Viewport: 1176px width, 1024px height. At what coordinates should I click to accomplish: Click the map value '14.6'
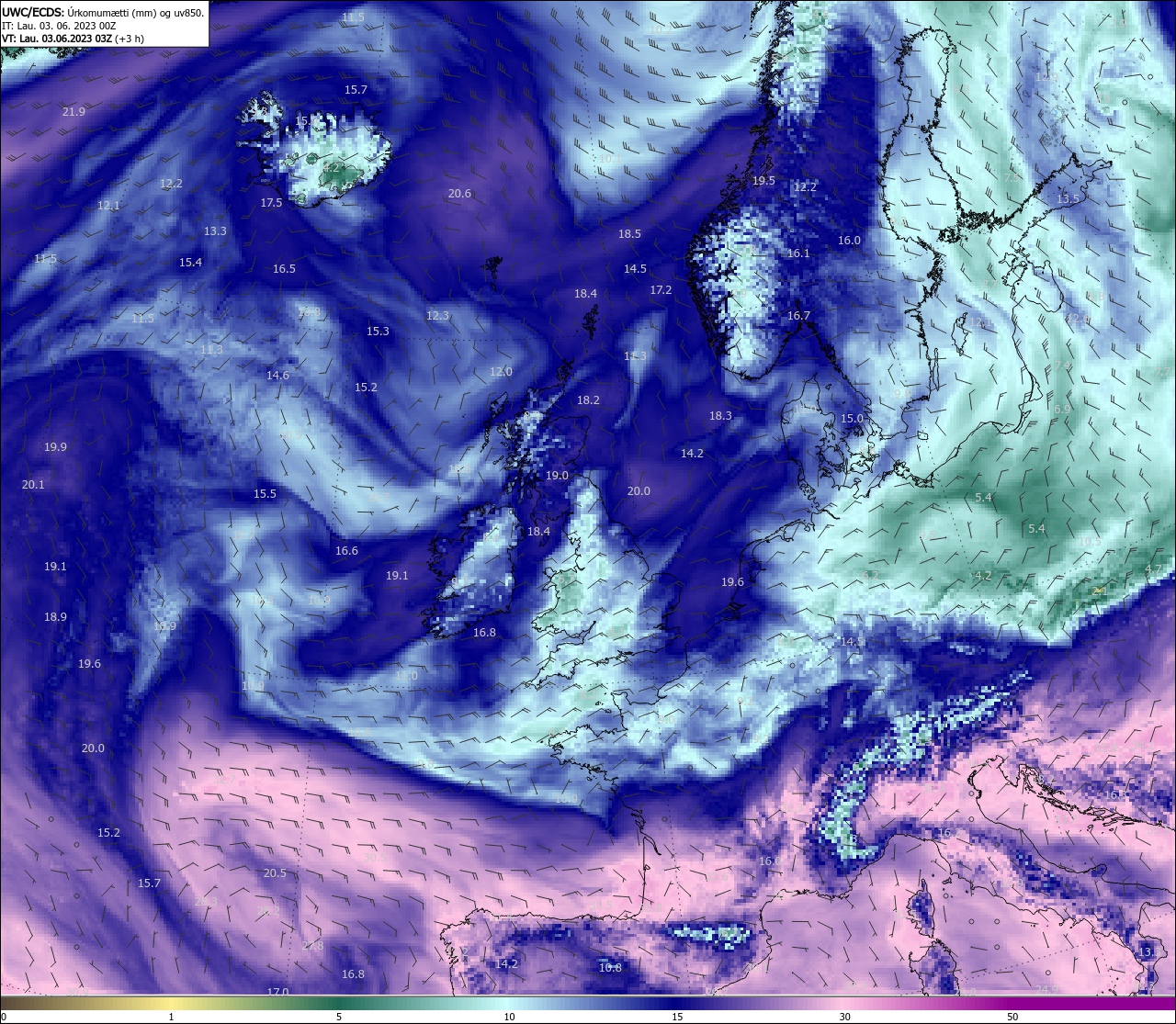pyautogui.click(x=277, y=375)
